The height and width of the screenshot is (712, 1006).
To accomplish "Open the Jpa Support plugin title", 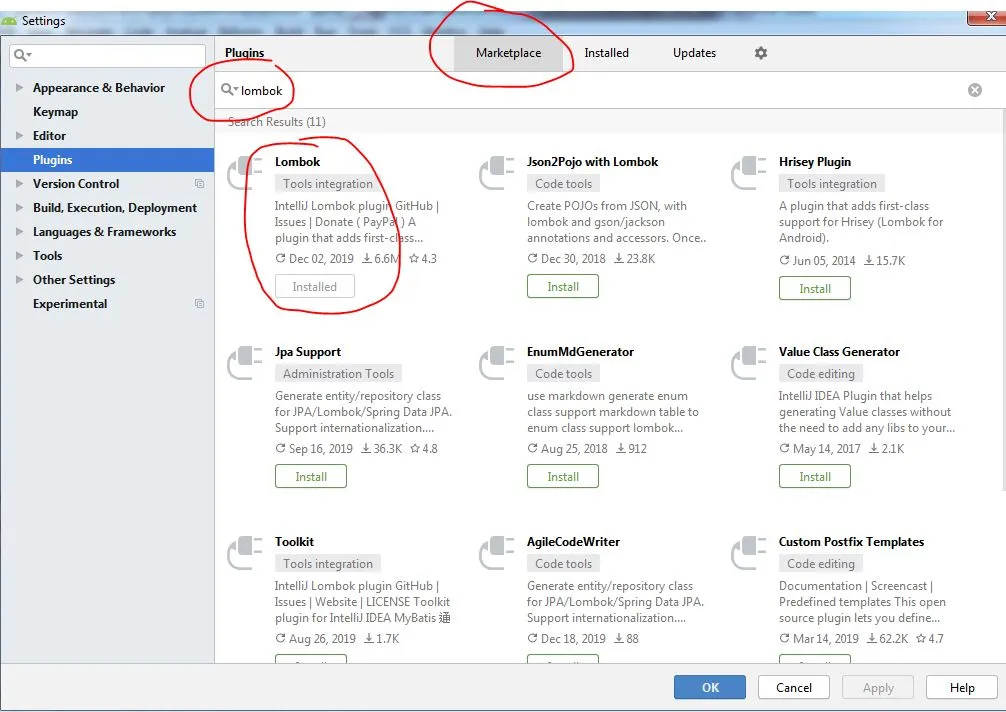I will 308,352.
